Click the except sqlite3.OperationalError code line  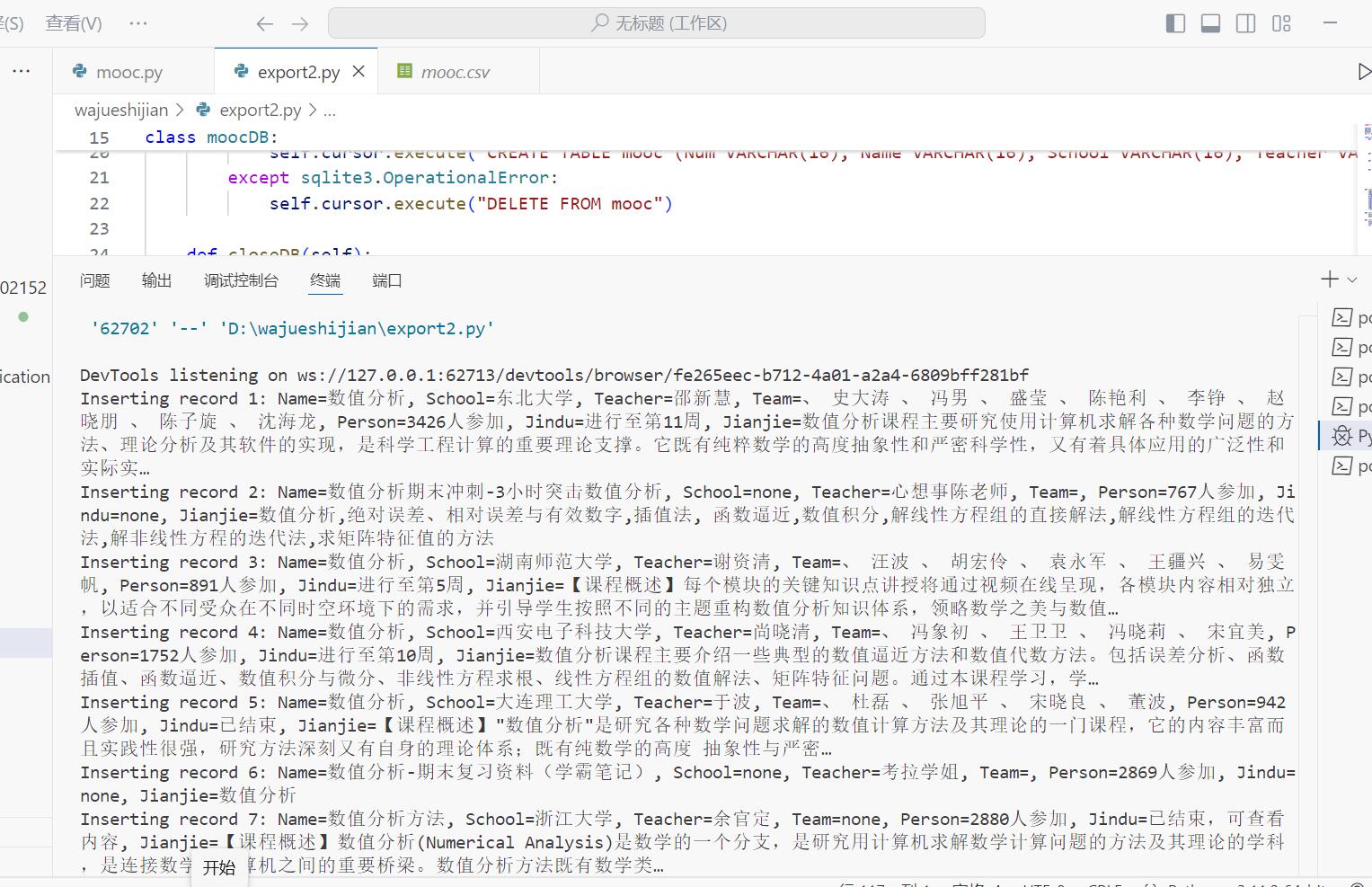pos(393,178)
